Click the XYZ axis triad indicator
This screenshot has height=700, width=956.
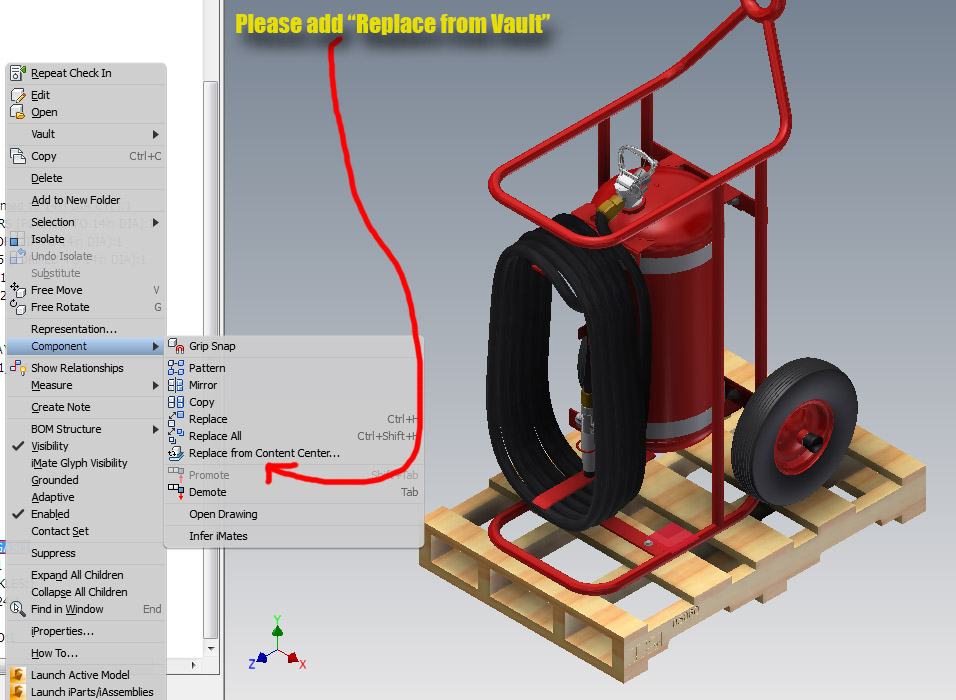277,645
